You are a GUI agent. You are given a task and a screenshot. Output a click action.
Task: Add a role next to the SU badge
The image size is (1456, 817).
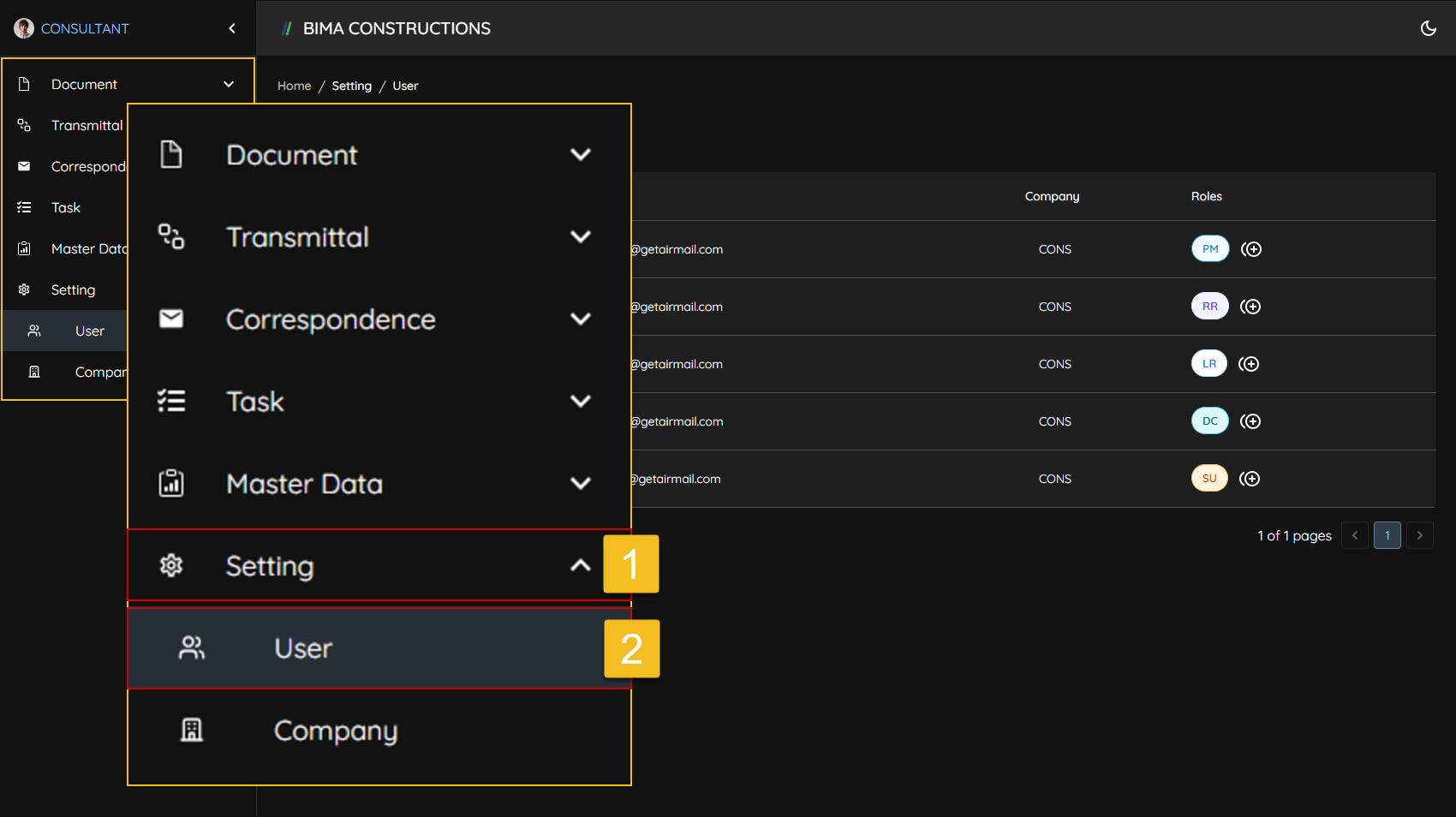[x=1250, y=479]
